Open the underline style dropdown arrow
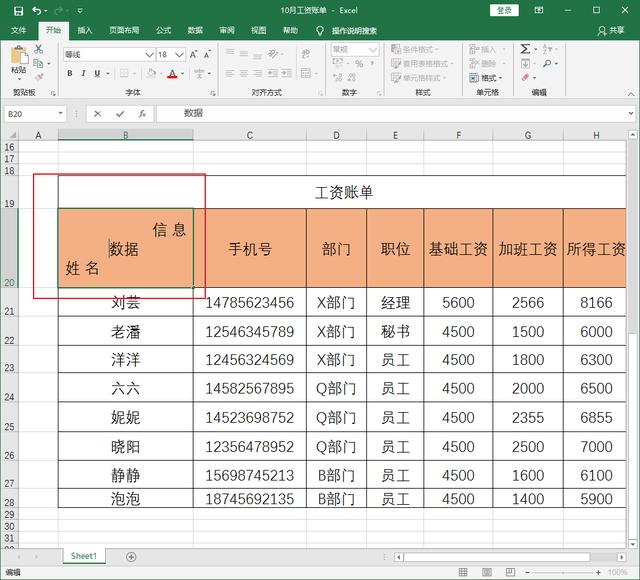The image size is (640, 580). (108, 74)
